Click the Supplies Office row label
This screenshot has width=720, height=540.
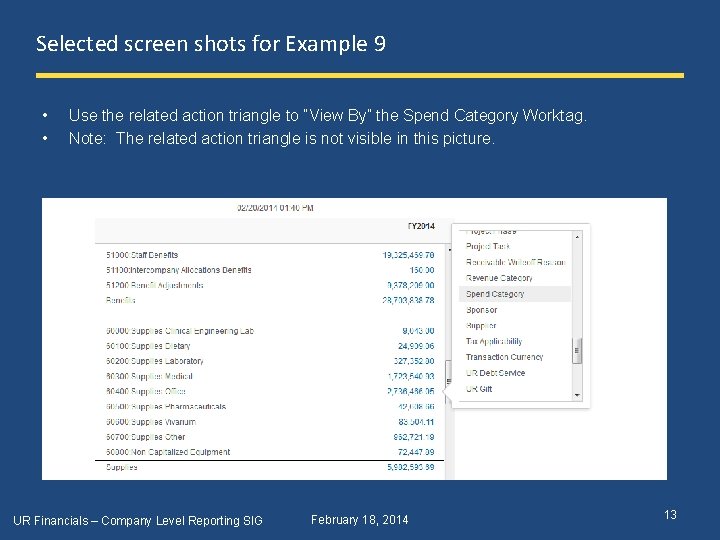pyautogui.click(x=146, y=391)
